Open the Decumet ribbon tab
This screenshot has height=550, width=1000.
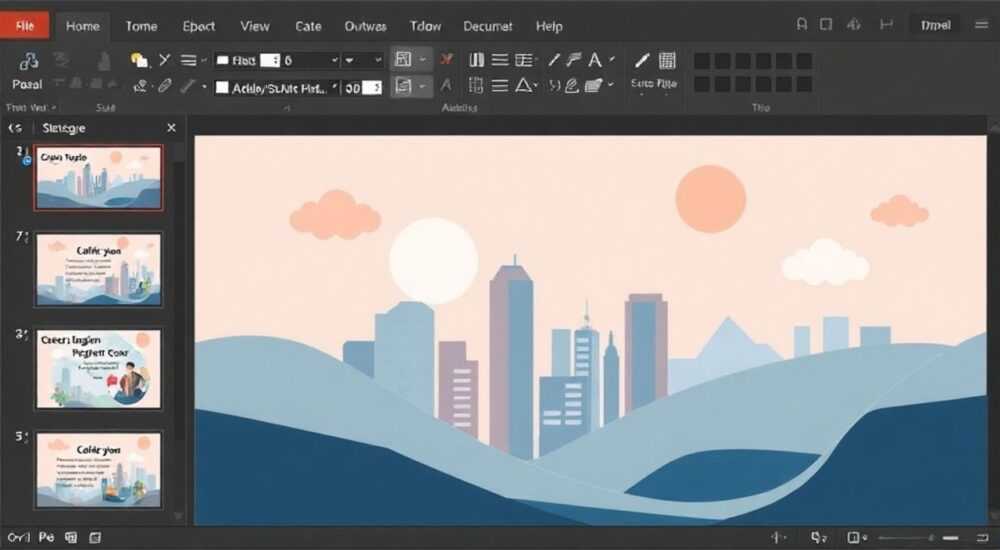click(x=488, y=26)
